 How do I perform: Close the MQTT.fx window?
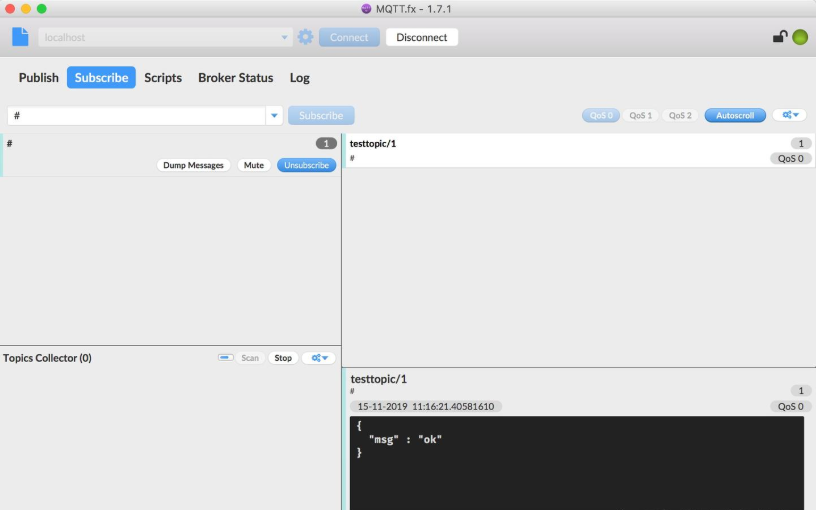(10, 9)
